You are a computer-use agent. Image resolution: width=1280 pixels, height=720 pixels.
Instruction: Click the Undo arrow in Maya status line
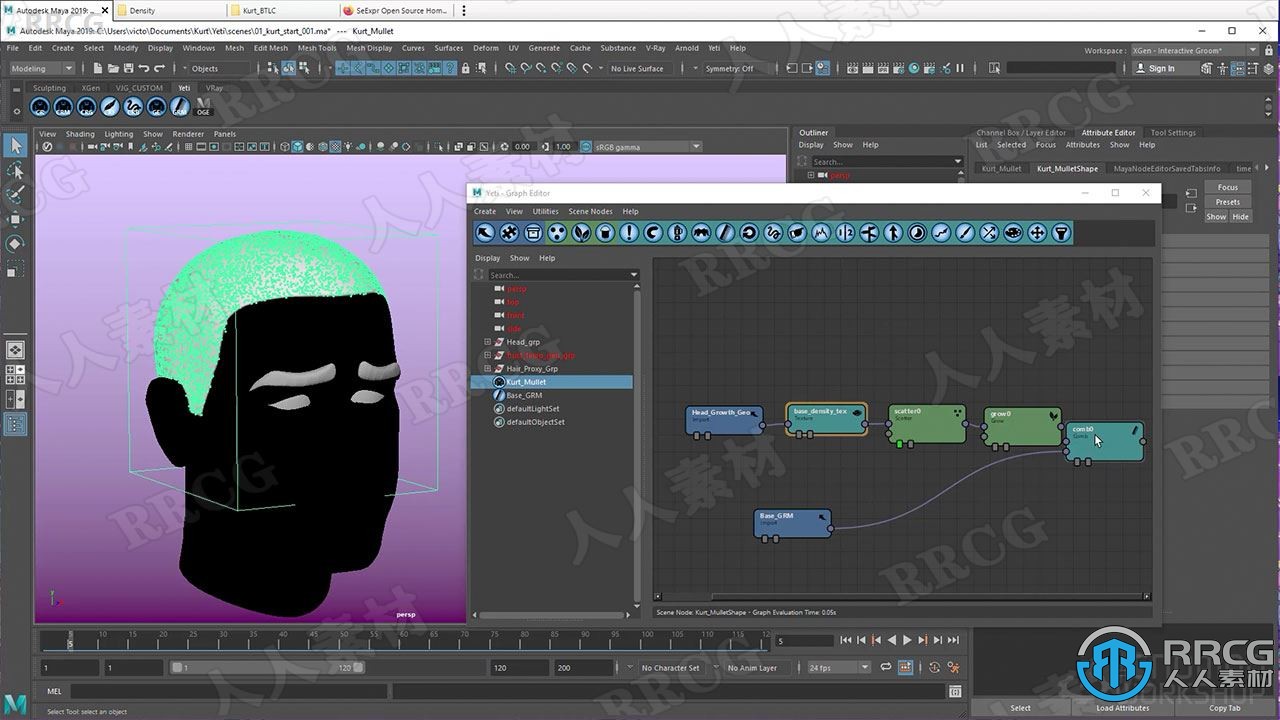(x=144, y=68)
